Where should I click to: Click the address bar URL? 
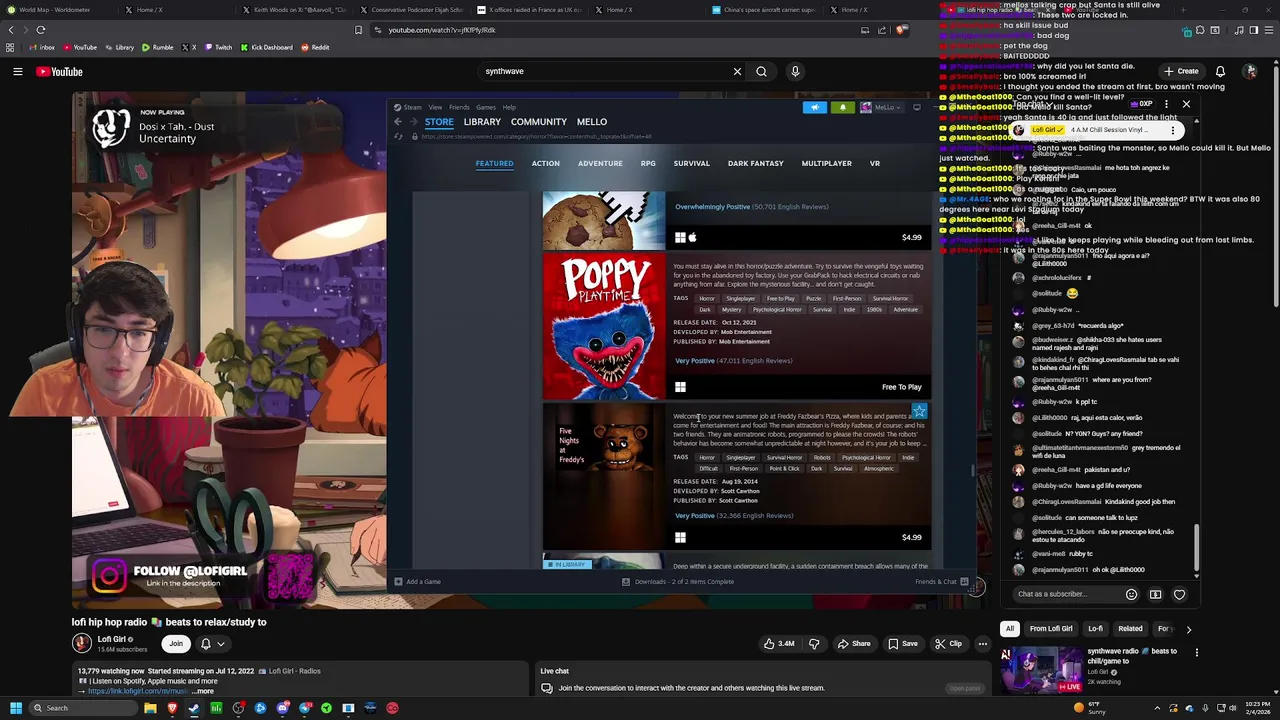tap(441, 30)
